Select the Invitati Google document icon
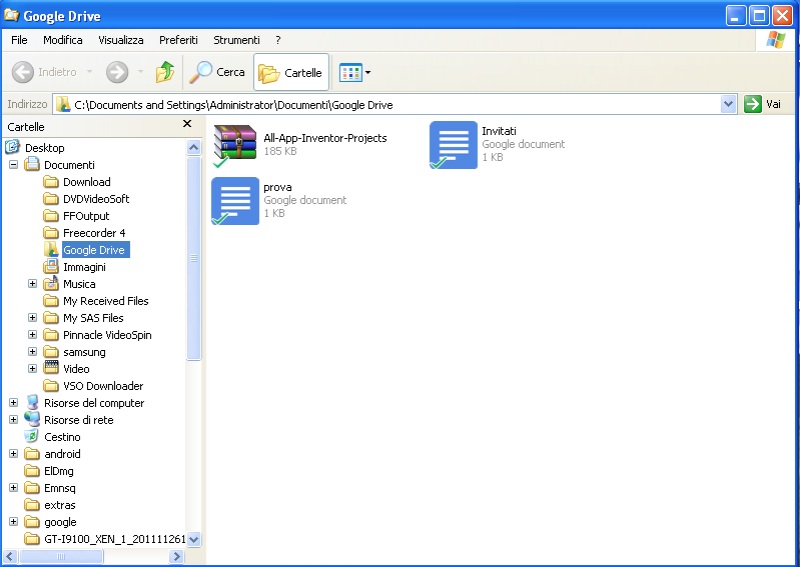Viewport: 800px width, 567px height. [453, 145]
